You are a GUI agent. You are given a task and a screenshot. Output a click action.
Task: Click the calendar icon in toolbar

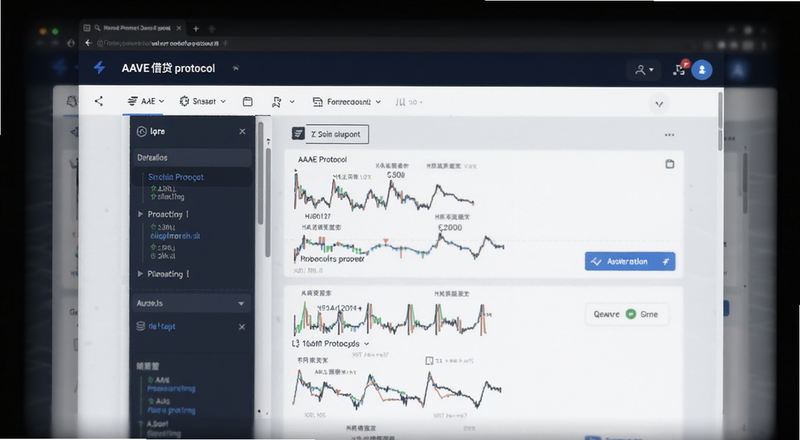pyautogui.click(x=247, y=102)
